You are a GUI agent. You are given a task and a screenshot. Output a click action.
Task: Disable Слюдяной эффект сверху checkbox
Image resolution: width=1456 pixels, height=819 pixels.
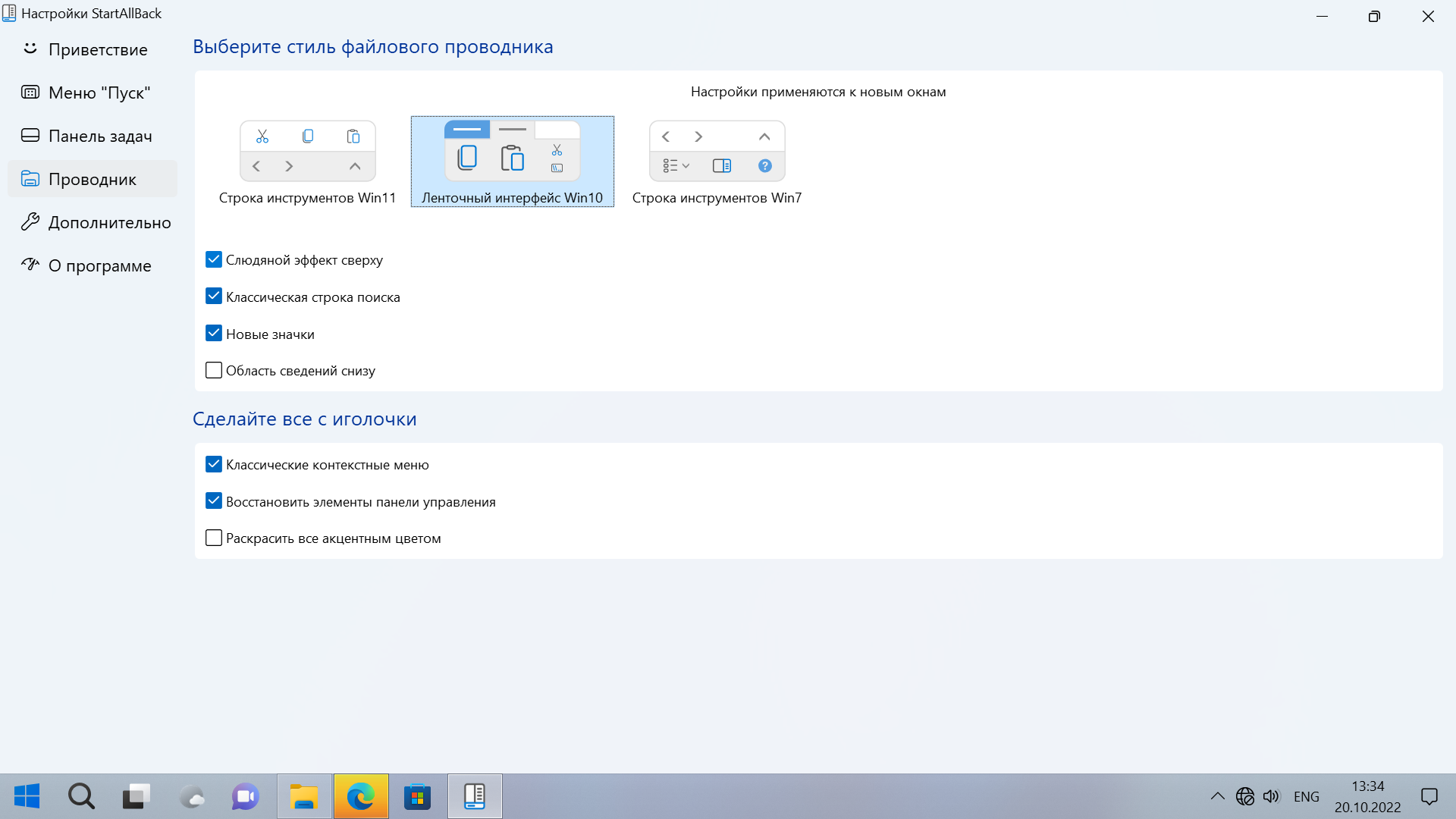pyautogui.click(x=214, y=260)
